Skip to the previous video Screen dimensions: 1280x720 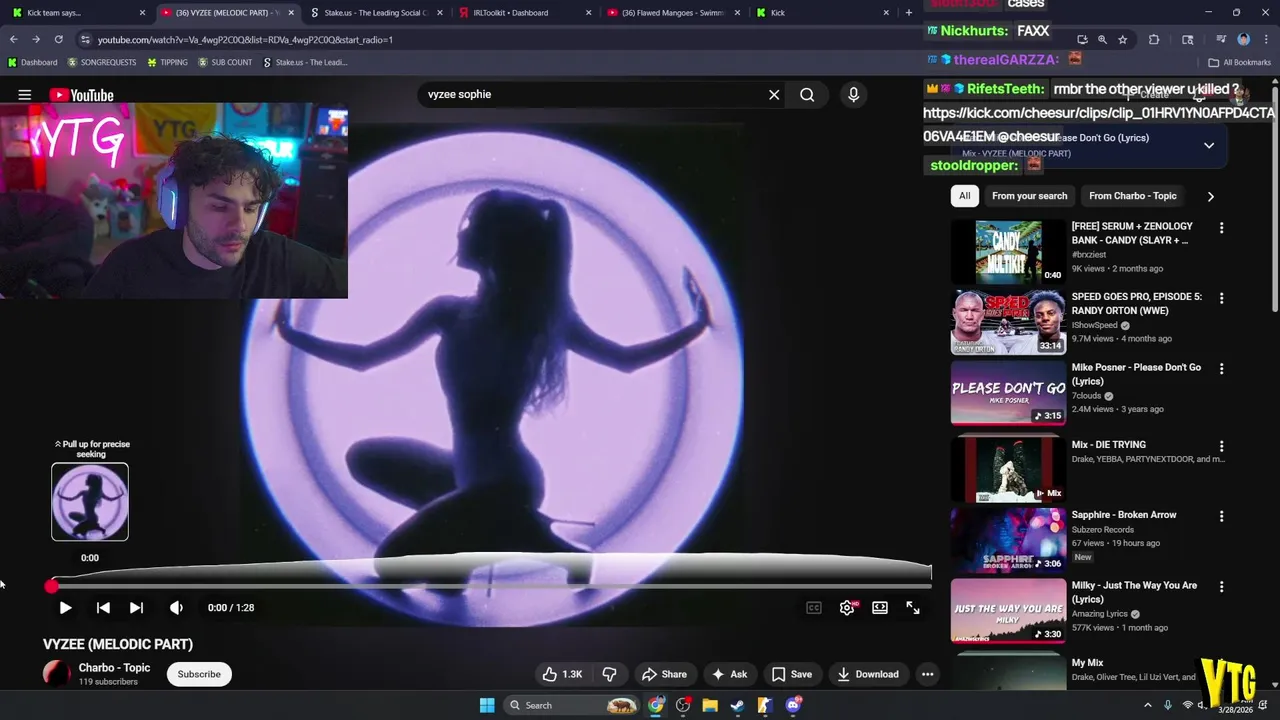click(x=103, y=607)
